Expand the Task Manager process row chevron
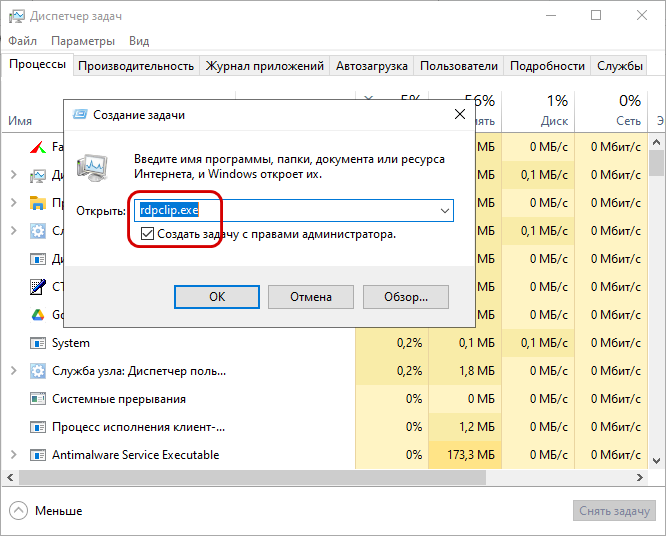The image size is (666, 536). 14,175
